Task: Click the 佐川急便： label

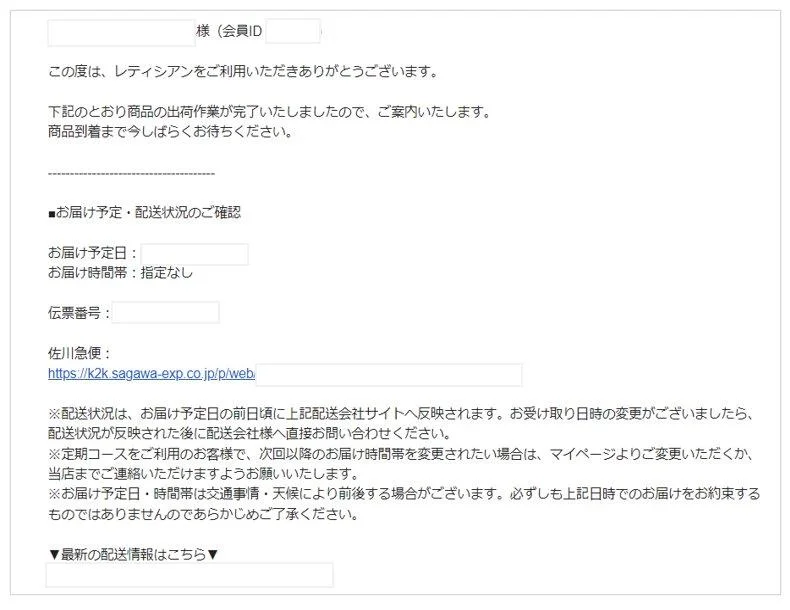Action: (x=80, y=354)
